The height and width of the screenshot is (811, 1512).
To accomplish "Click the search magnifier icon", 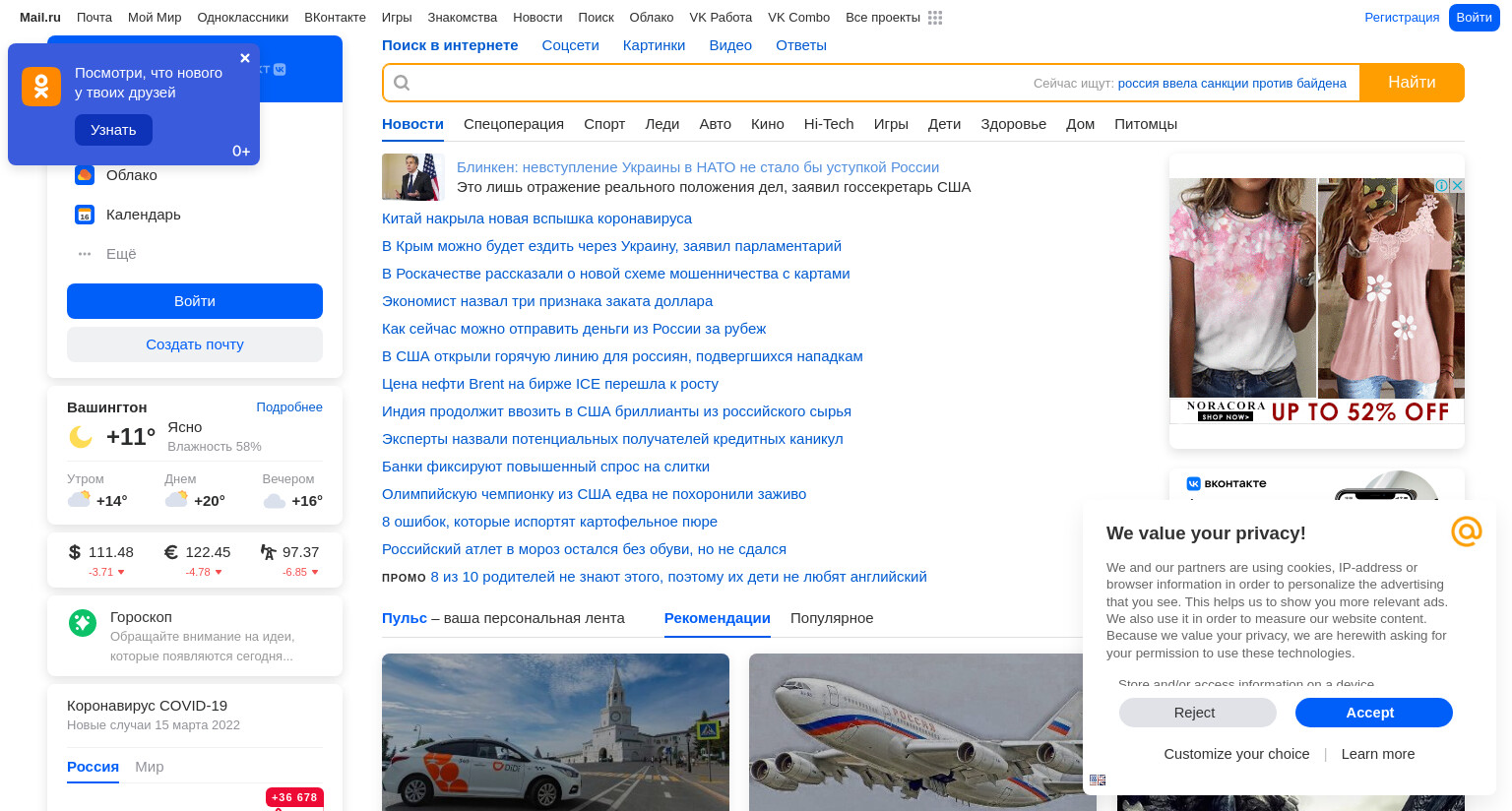I will point(402,83).
